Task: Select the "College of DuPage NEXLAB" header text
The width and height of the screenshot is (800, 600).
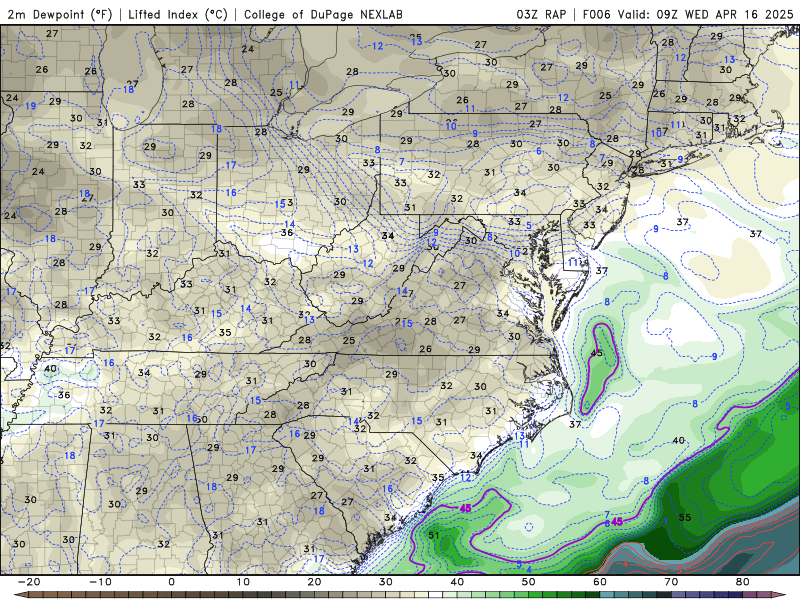Action: click(x=323, y=14)
